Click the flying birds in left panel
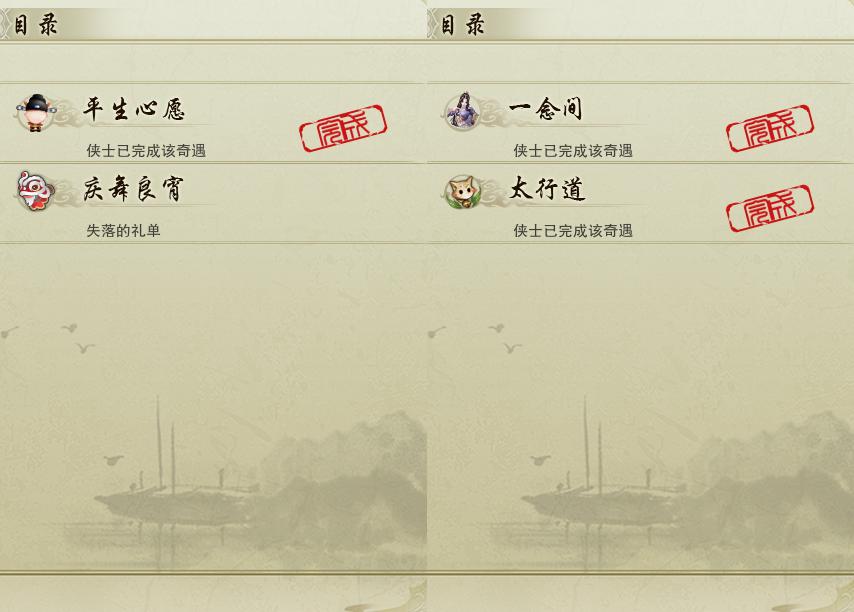 tap(49, 338)
